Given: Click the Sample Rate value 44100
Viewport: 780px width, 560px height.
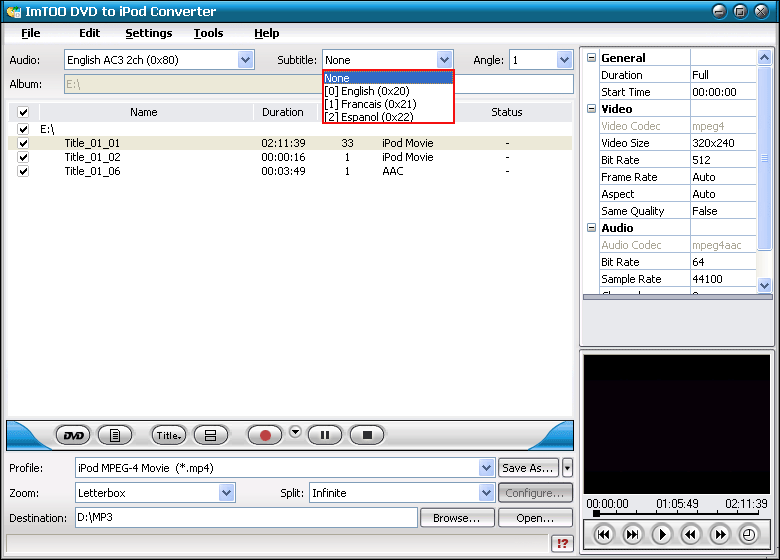Looking at the screenshot, I should coord(707,279).
